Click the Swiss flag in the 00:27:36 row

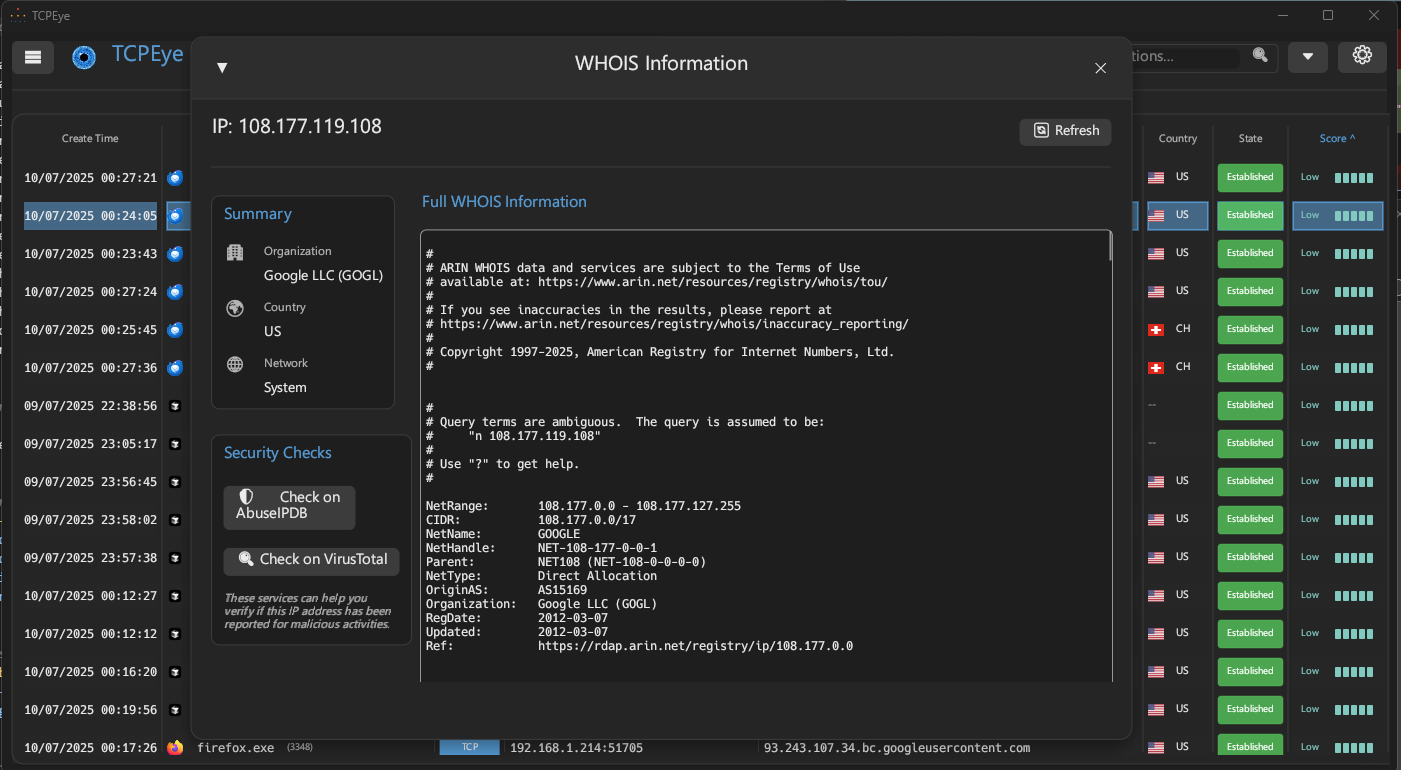point(1156,367)
